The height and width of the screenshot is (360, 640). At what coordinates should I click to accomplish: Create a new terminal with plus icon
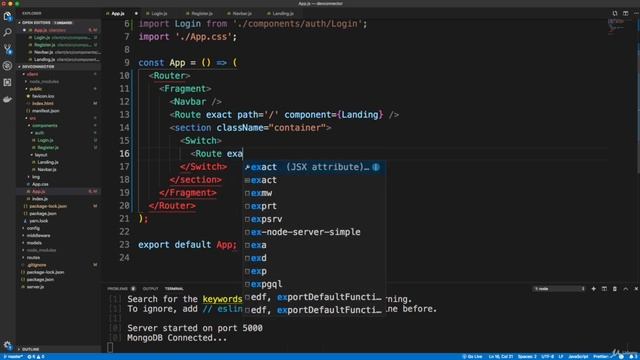click(593, 289)
